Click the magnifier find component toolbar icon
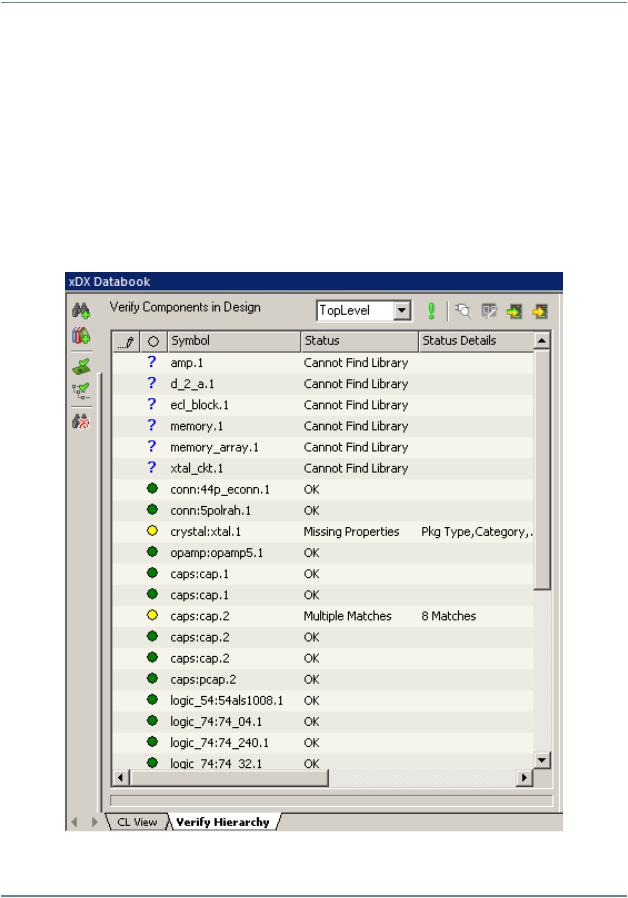Viewport: 628px width, 898px height. tap(463, 311)
